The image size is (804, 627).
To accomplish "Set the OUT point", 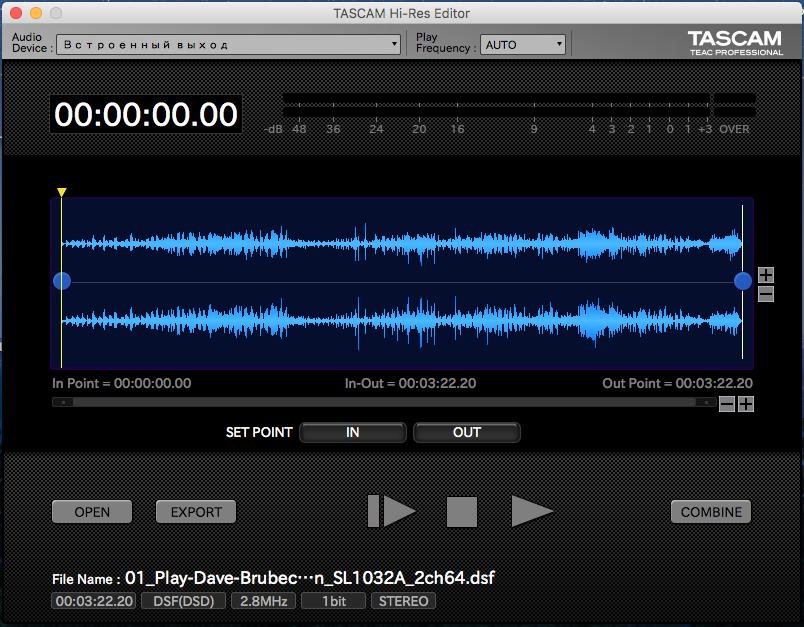I will tap(467, 432).
